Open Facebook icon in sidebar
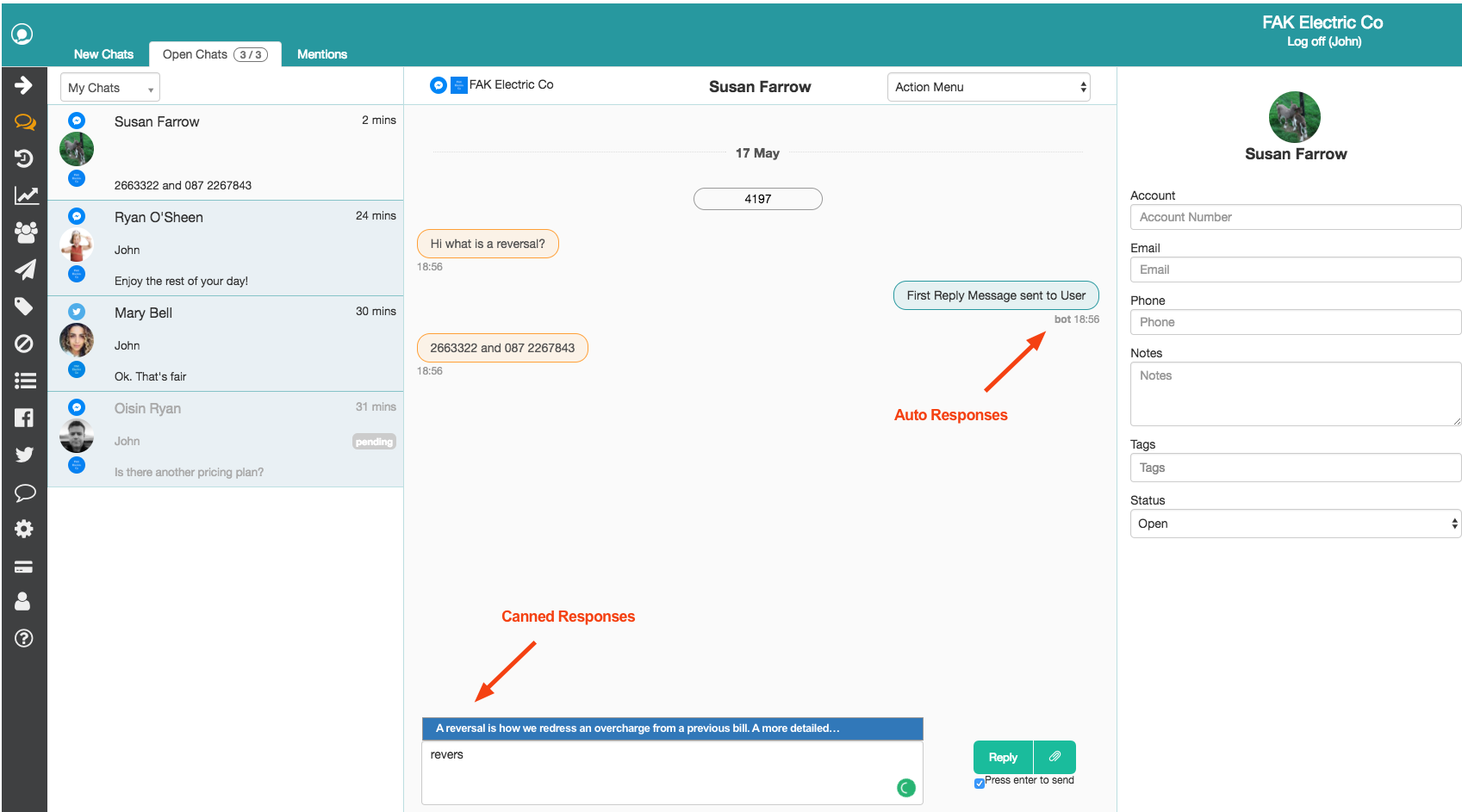The width and height of the screenshot is (1462, 812). tap(24, 418)
